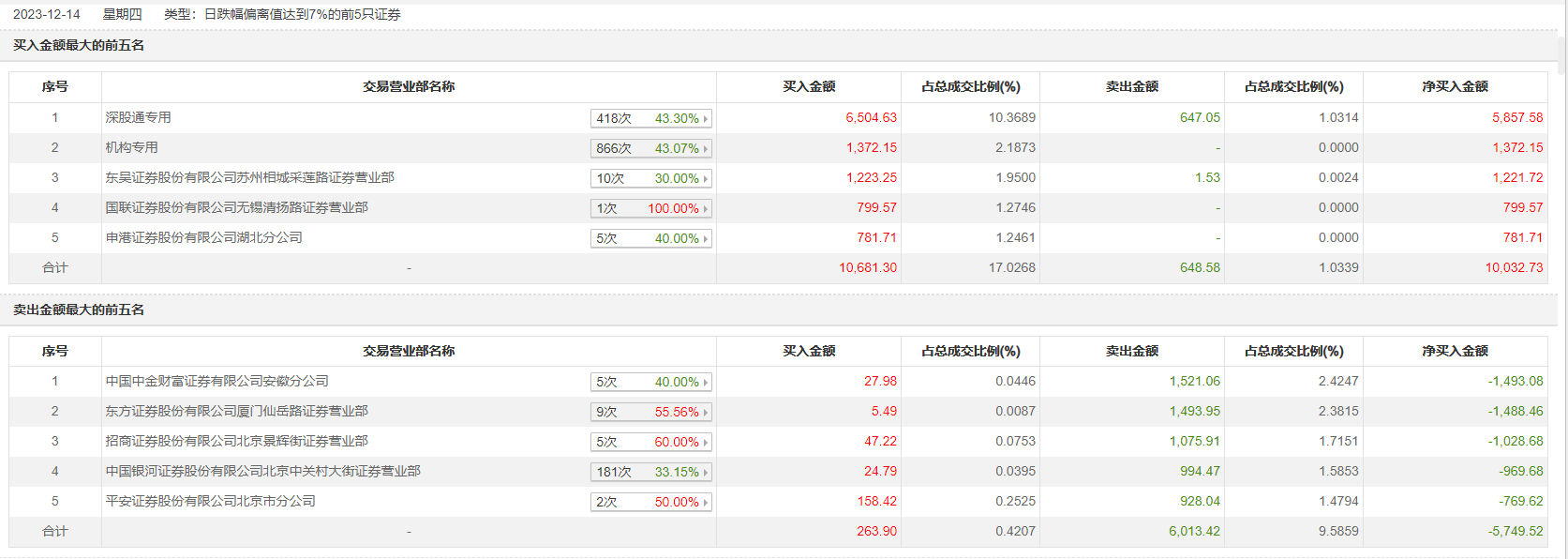Open the 2次 50.00% stats box
Screen dimensions: 1568x559
click(x=651, y=502)
